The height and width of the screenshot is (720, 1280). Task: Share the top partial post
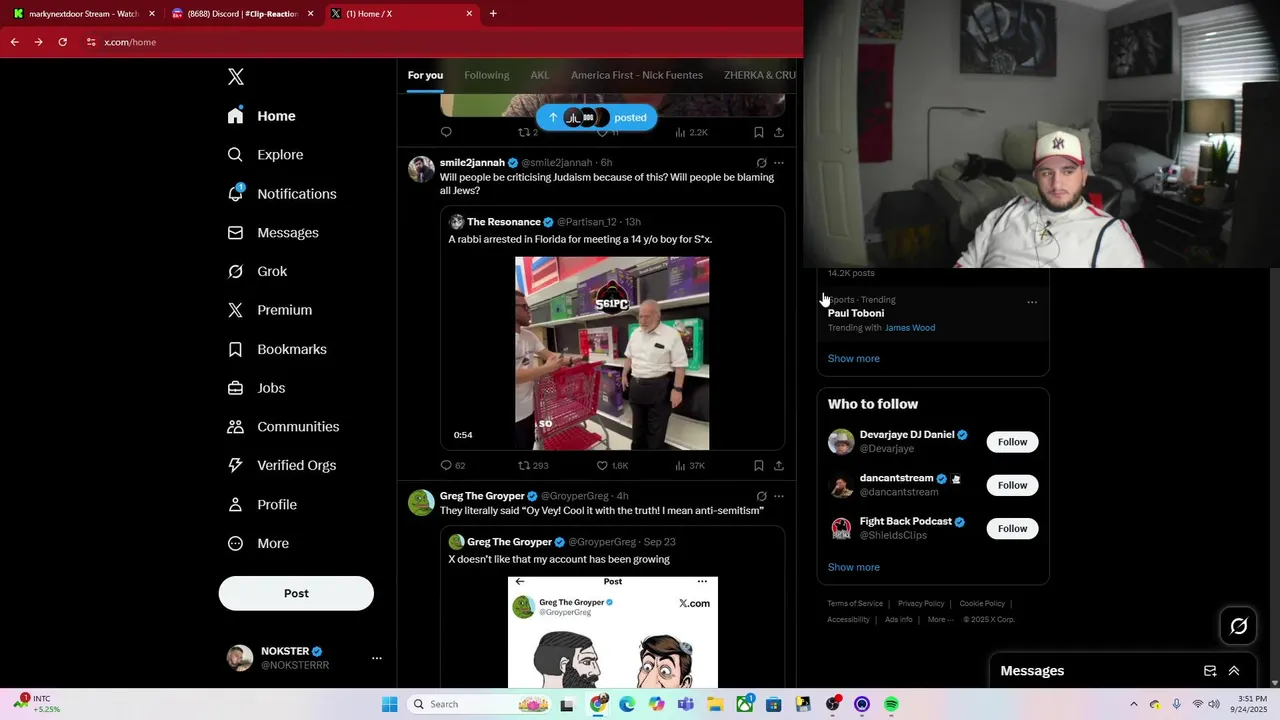779,132
